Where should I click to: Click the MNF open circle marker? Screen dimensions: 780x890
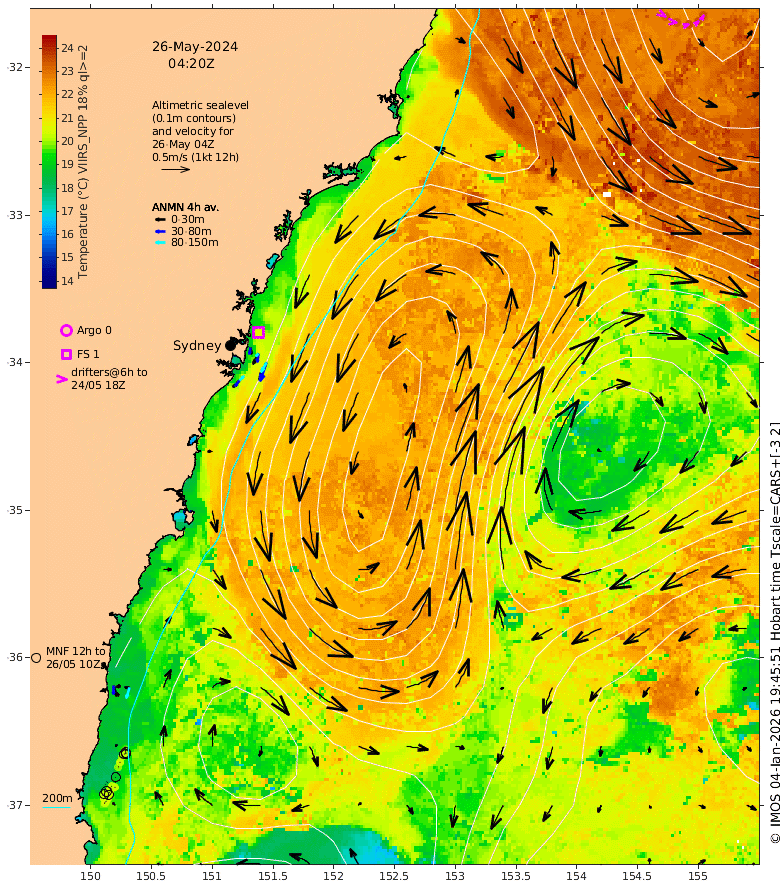36,658
